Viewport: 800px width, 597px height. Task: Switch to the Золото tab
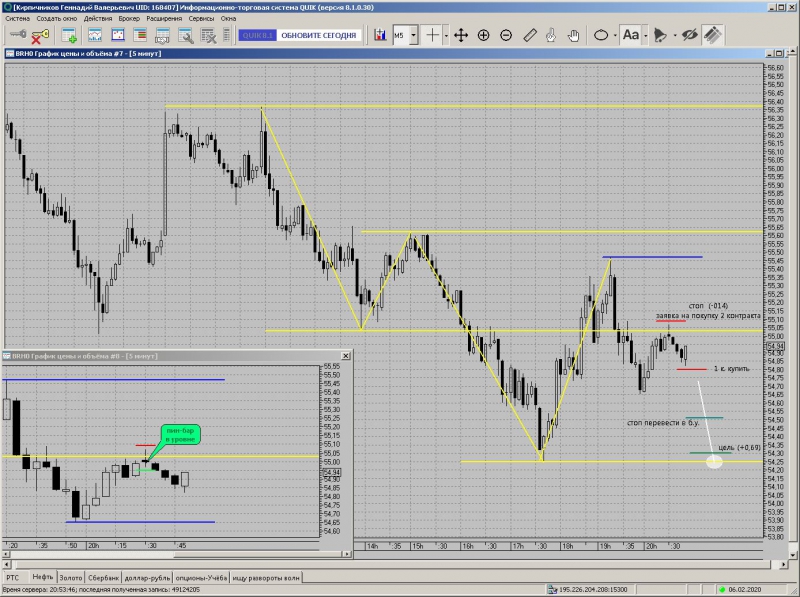[x=70, y=578]
